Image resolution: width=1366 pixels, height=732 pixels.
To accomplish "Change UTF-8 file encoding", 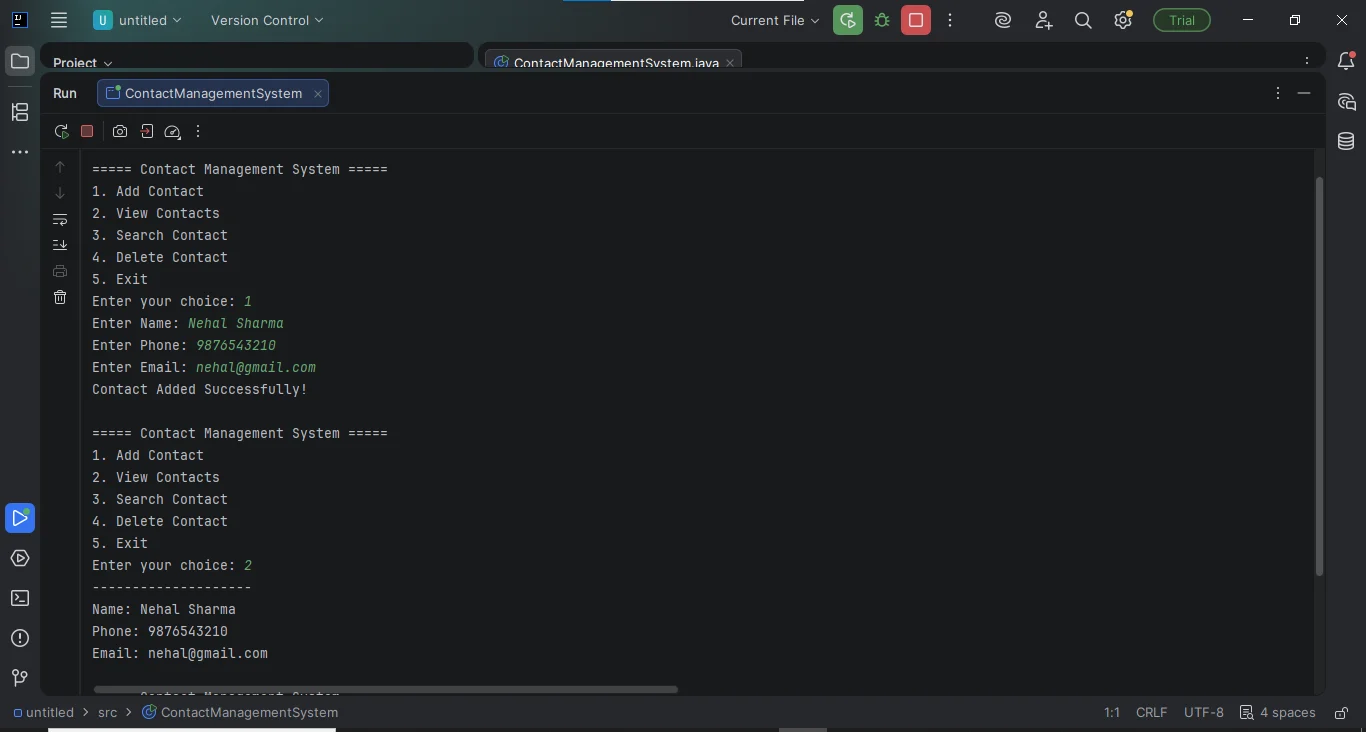I will [x=1204, y=713].
